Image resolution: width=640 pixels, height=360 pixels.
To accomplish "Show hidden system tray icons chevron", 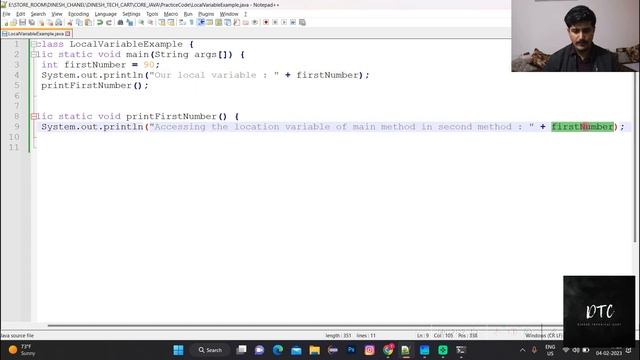I will 522,350.
